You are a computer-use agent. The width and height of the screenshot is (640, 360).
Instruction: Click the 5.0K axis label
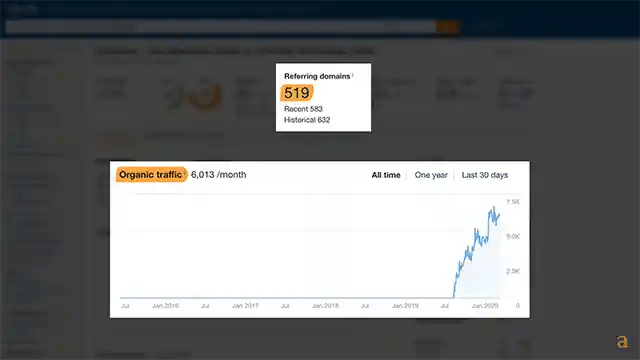(x=513, y=236)
